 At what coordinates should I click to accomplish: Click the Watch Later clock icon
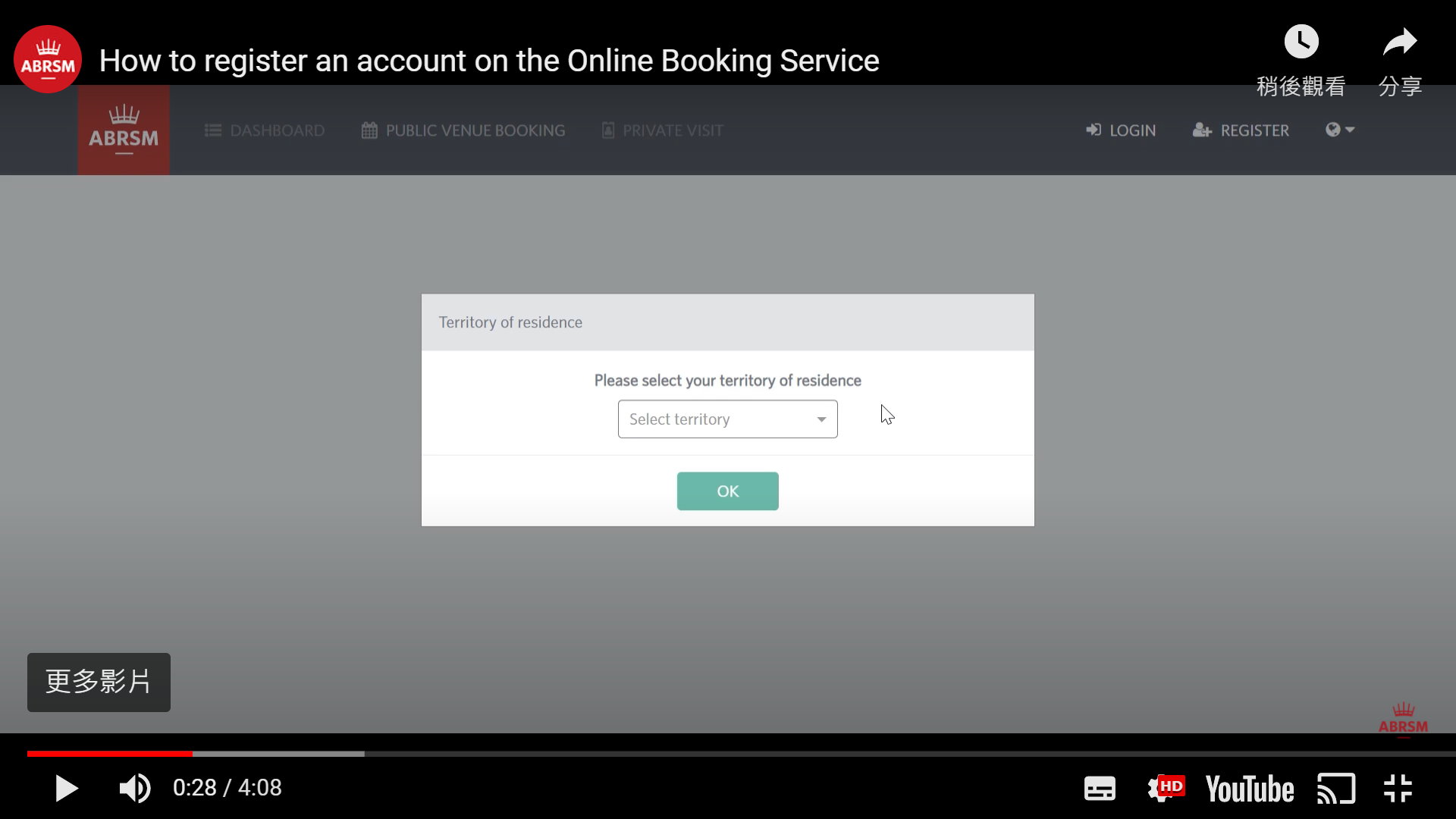[1301, 42]
